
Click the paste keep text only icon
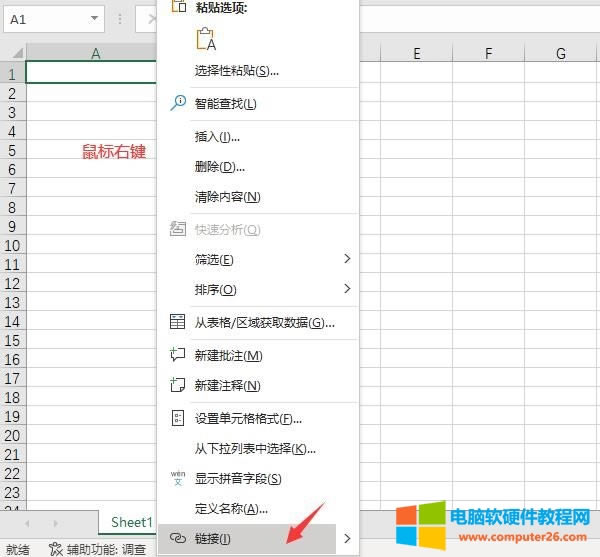[206, 40]
